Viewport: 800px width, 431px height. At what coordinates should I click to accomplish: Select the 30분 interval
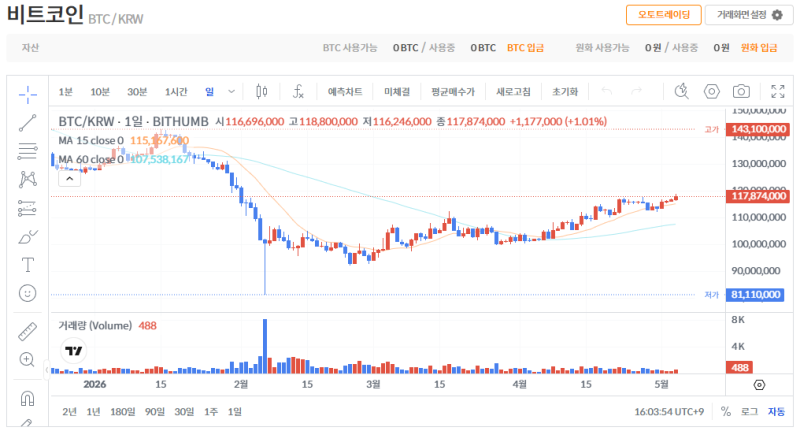(137, 92)
